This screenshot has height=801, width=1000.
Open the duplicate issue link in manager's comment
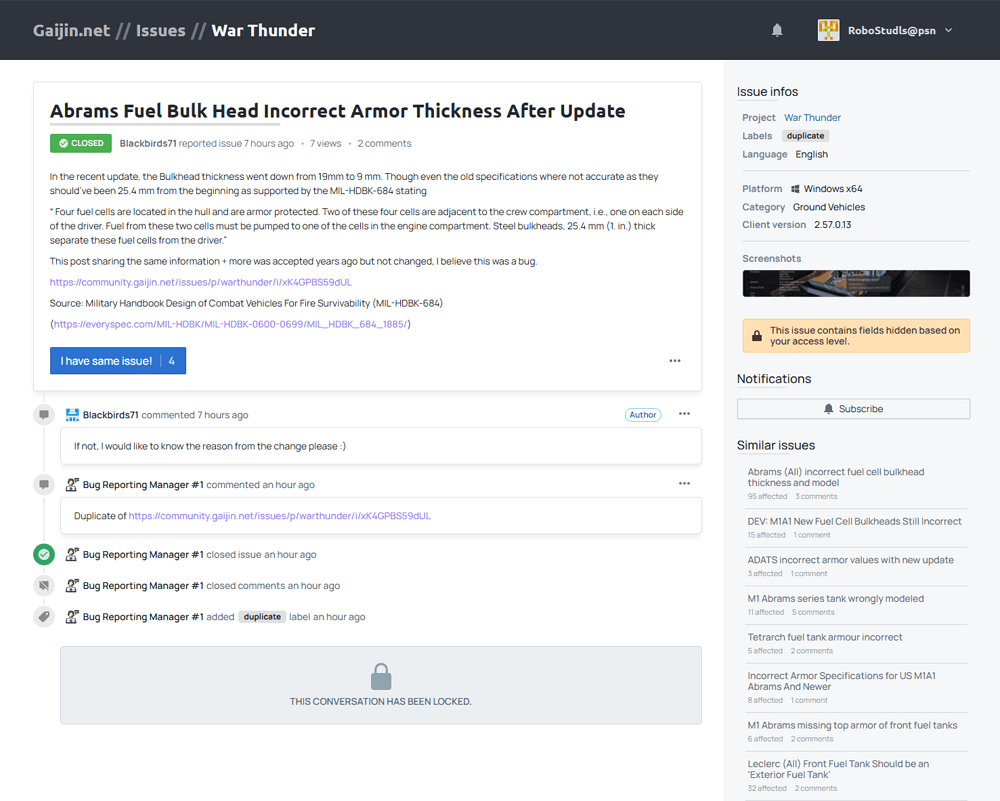tap(279, 516)
